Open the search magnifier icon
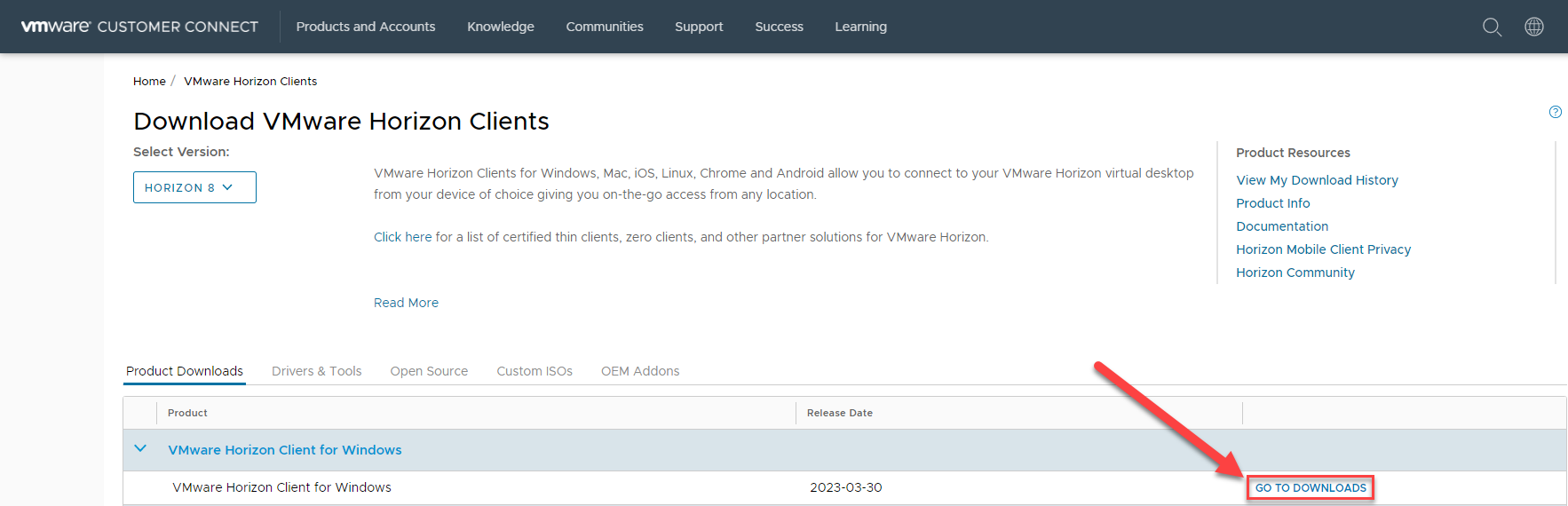This screenshot has height=506, width=1568. pyautogui.click(x=1492, y=27)
